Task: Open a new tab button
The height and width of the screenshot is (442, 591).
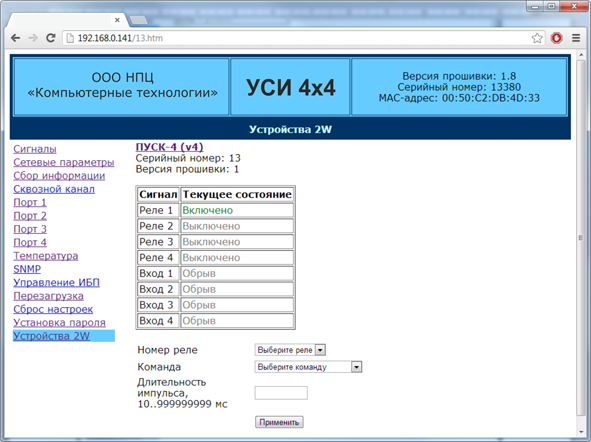Action: pyautogui.click(x=139, y=20)
